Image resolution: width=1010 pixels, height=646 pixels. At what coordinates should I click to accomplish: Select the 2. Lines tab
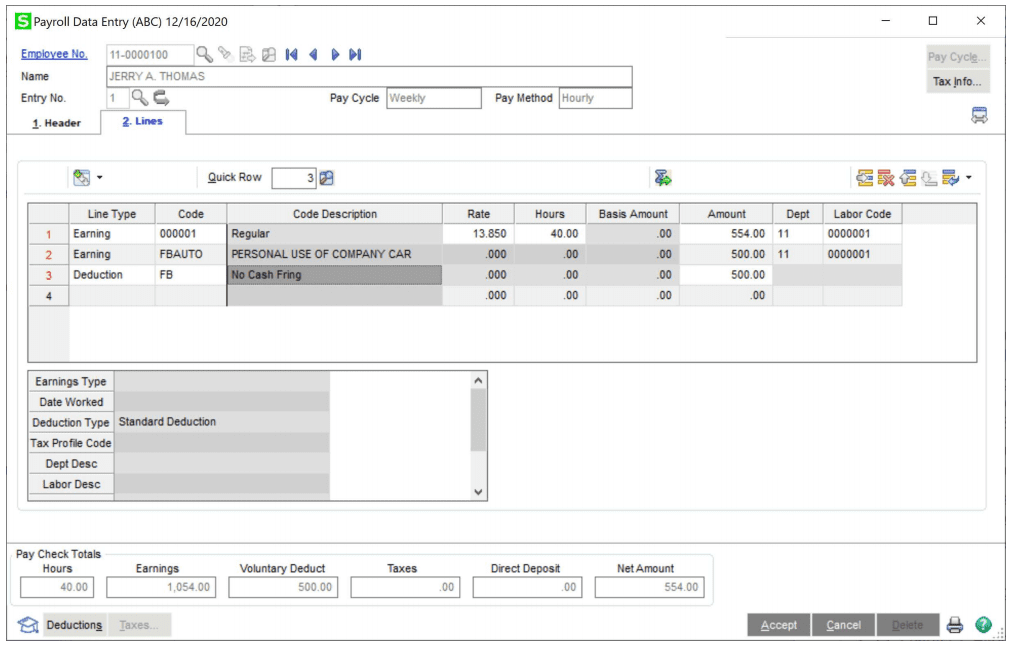coord(142,122)
